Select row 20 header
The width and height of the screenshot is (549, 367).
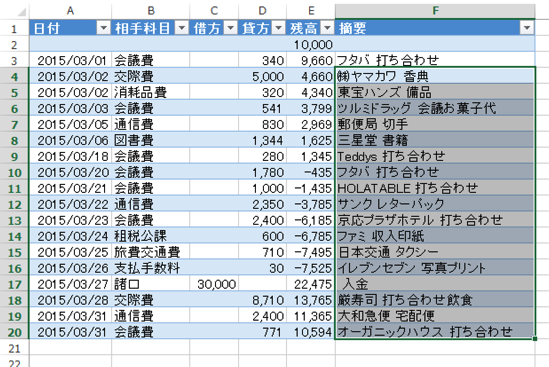[14, 332]
